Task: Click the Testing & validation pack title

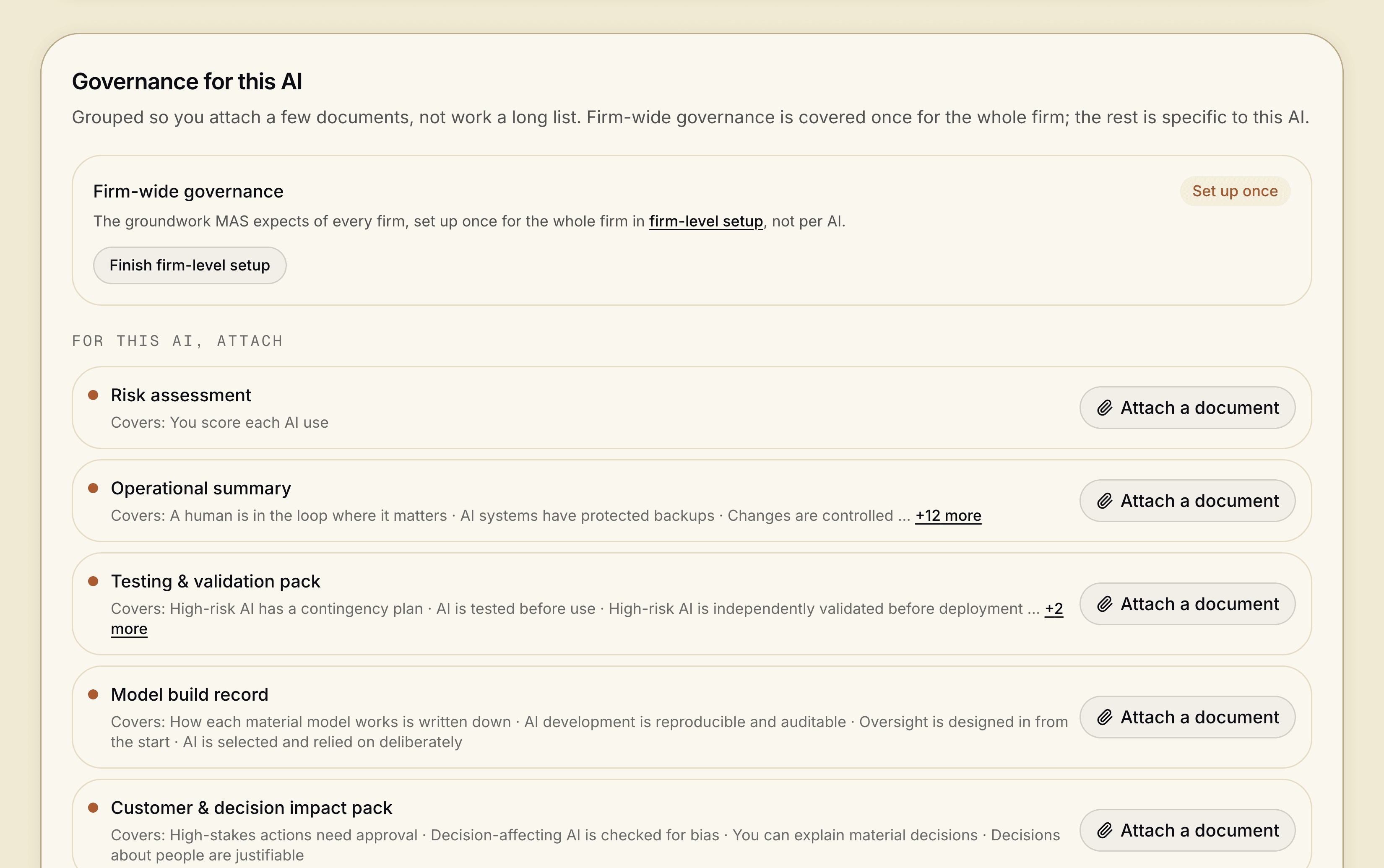Action: pyautogui.click(x=215, y=581)
